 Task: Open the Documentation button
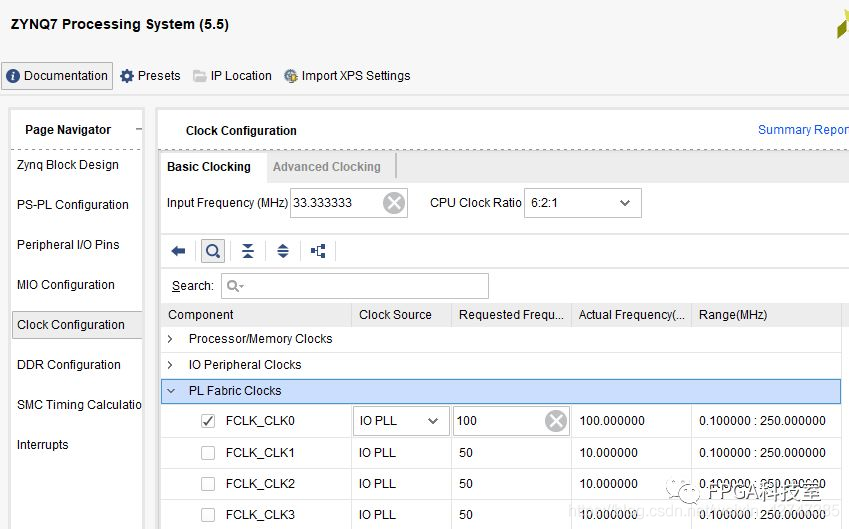[x=57, y=76]
